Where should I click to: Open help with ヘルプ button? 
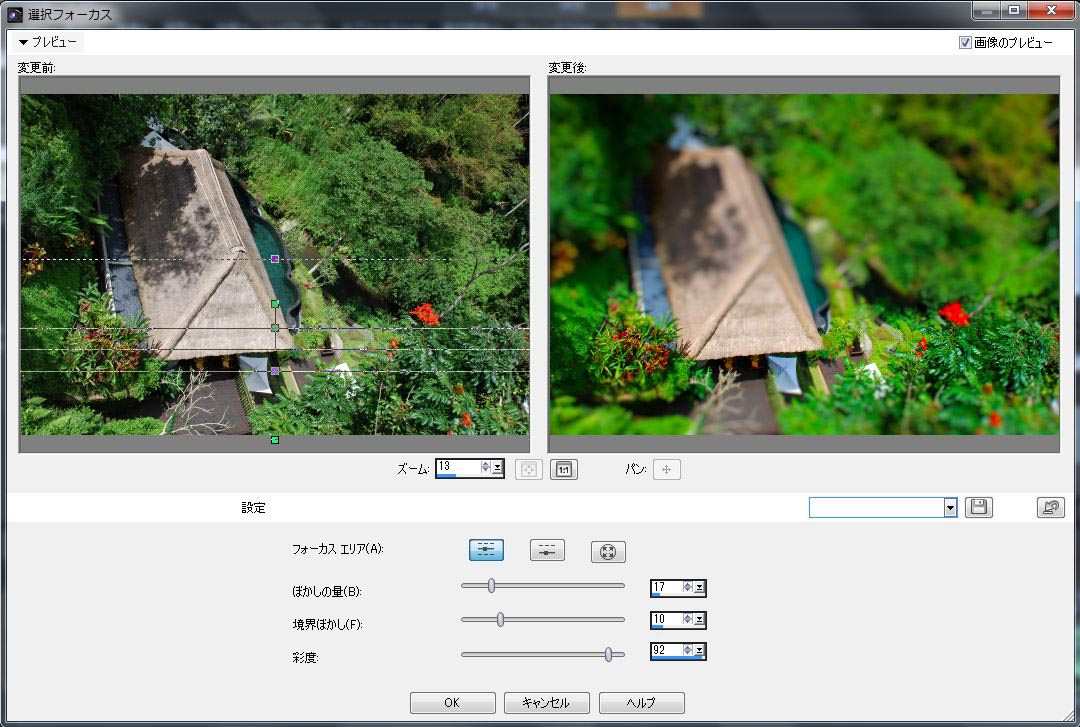tap(642, 703)
